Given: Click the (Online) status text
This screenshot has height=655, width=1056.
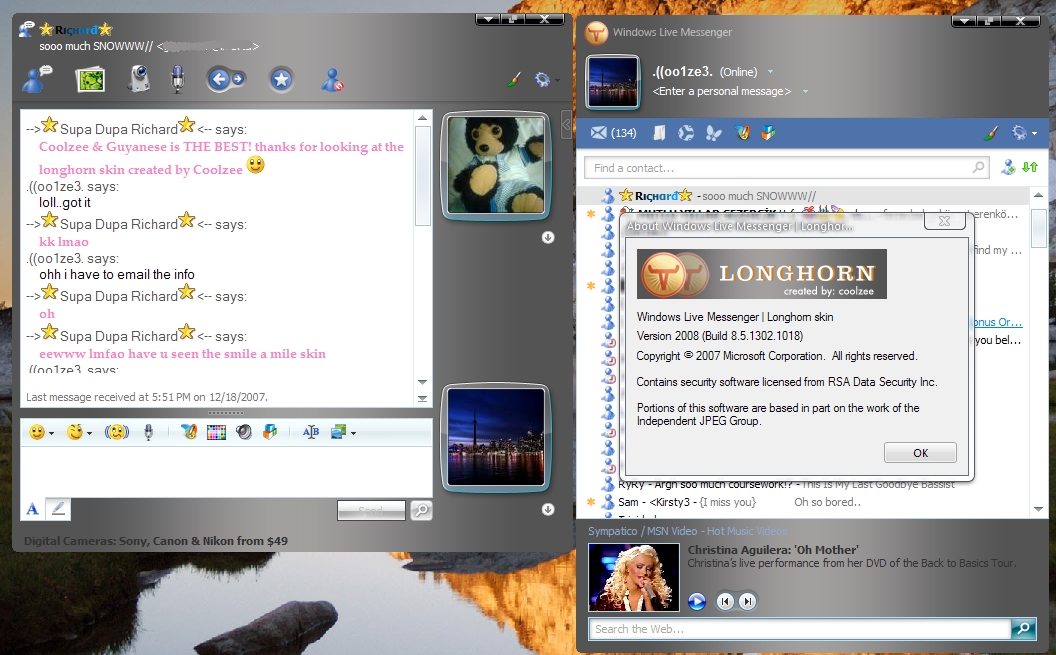Looking at the screenshot, I should [738, 71].
